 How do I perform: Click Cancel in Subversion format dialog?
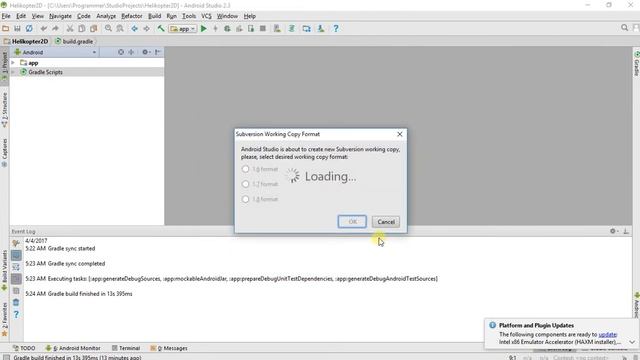click(x=386, y=222)
